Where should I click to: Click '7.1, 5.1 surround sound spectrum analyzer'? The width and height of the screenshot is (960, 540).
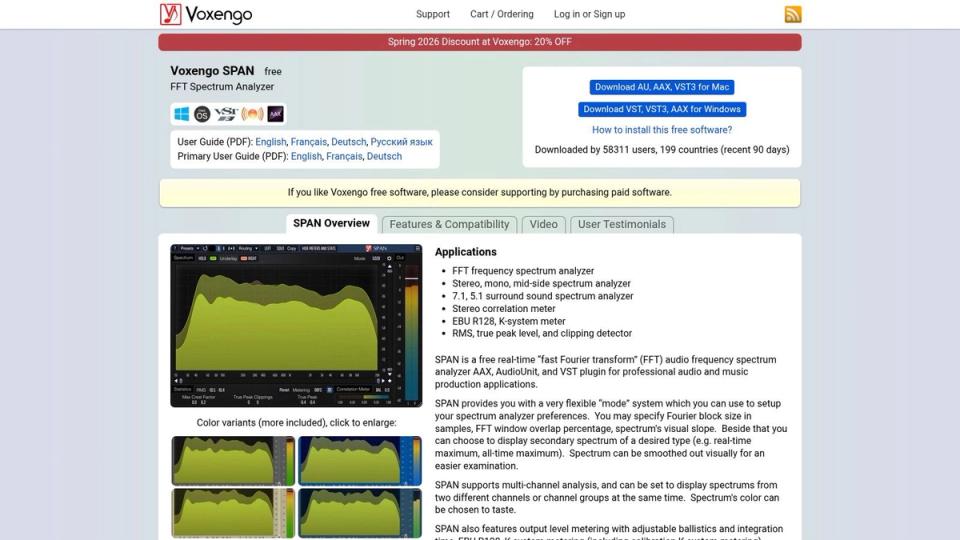point(542,296)
